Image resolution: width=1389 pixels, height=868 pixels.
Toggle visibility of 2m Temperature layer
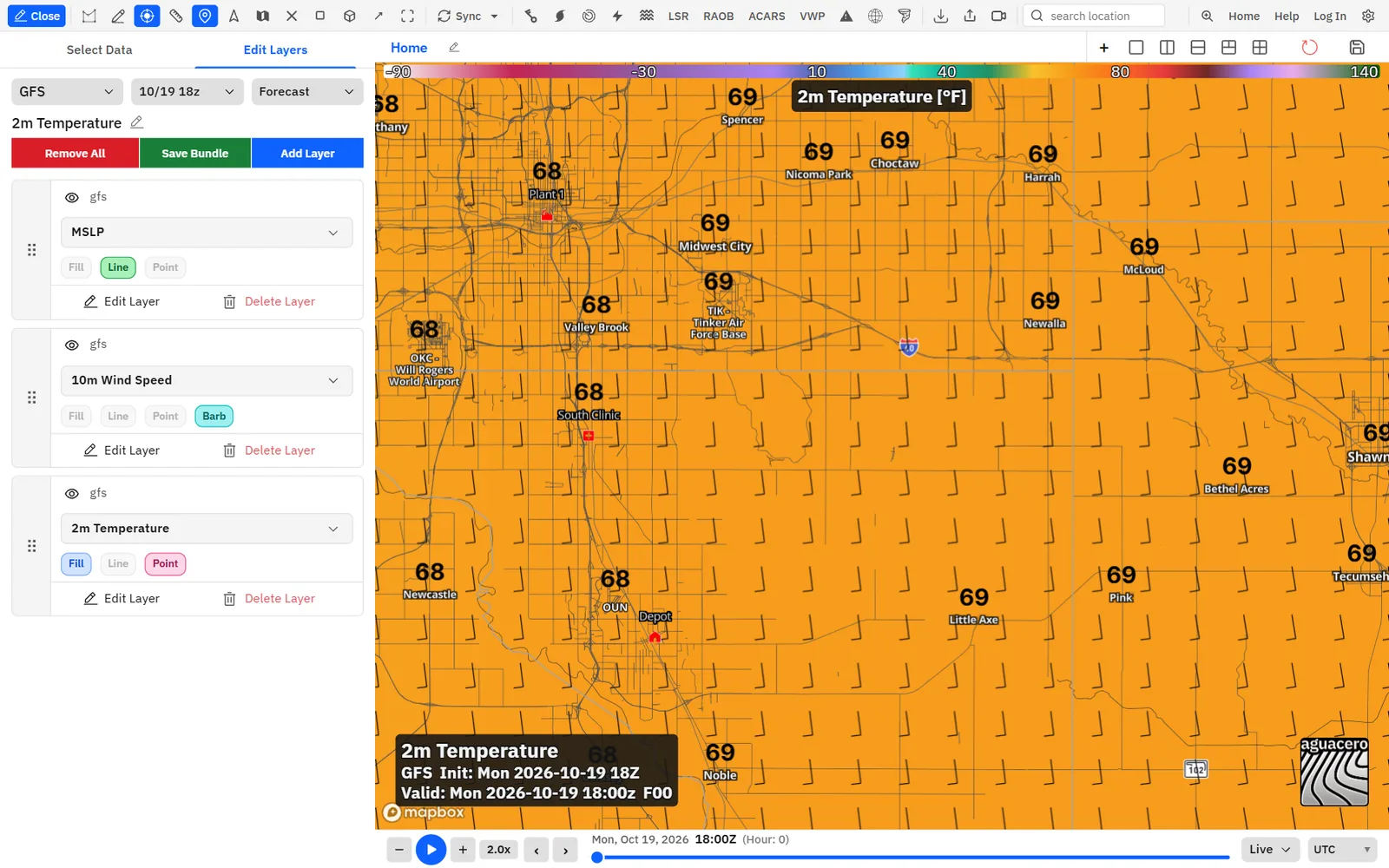click(x=72, y=493)
